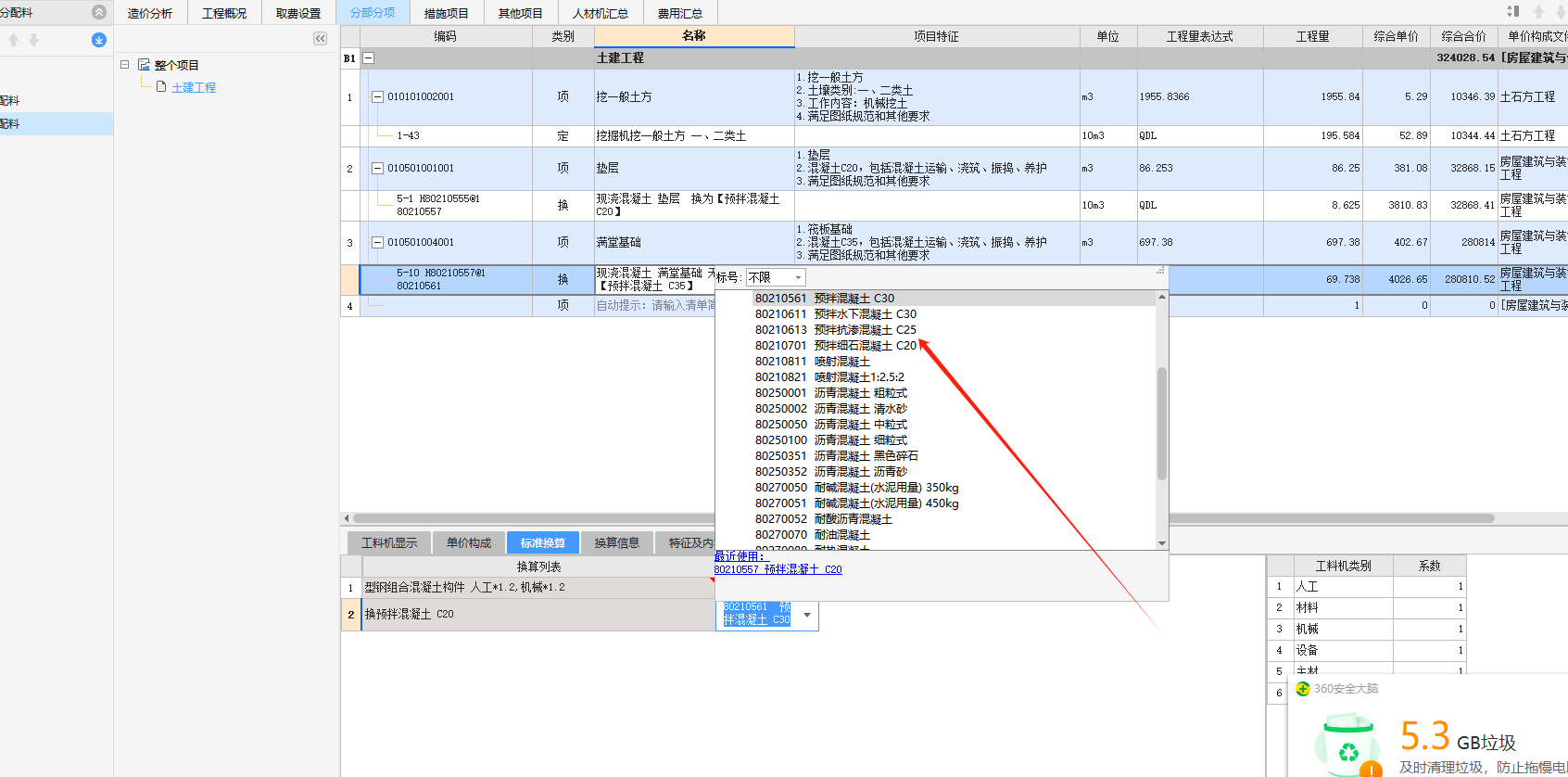Click the gray move-up arrow in left panel
1568x777 pixels.
13,40
